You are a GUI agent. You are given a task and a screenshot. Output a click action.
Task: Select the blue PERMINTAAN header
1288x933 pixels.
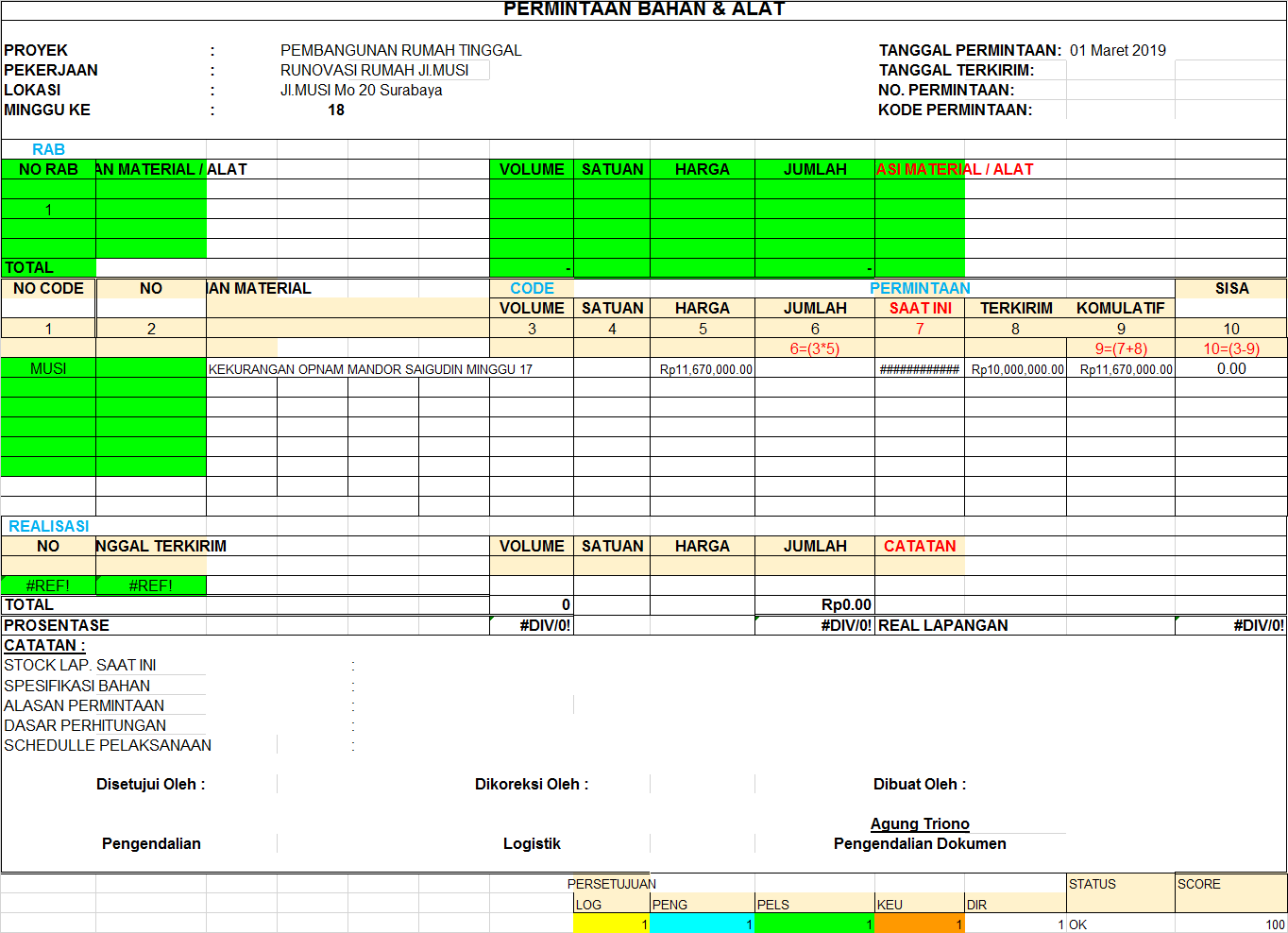920,288
